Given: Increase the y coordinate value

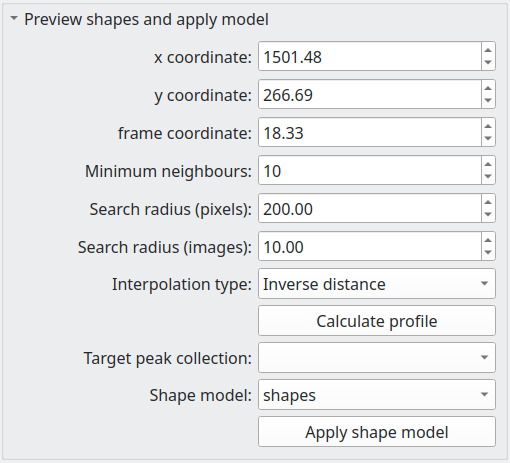Looking at the screenshot, I should (x=488, y=88).
